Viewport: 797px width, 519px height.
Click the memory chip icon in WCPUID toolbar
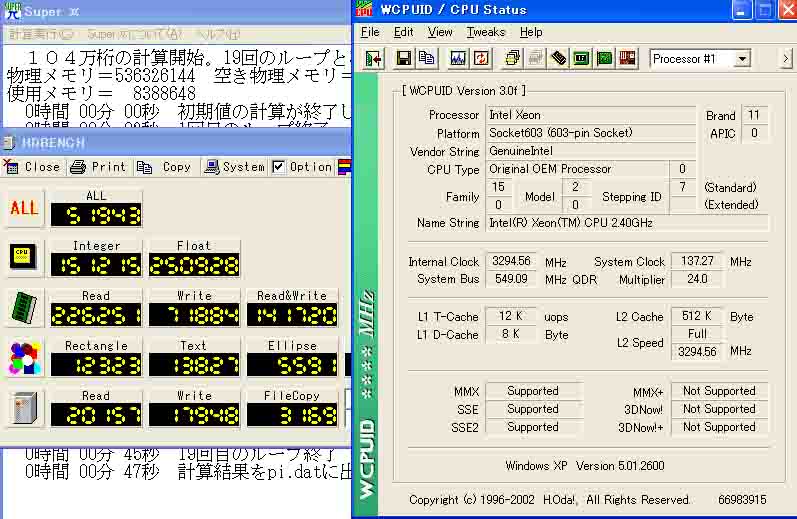point(558,59)
